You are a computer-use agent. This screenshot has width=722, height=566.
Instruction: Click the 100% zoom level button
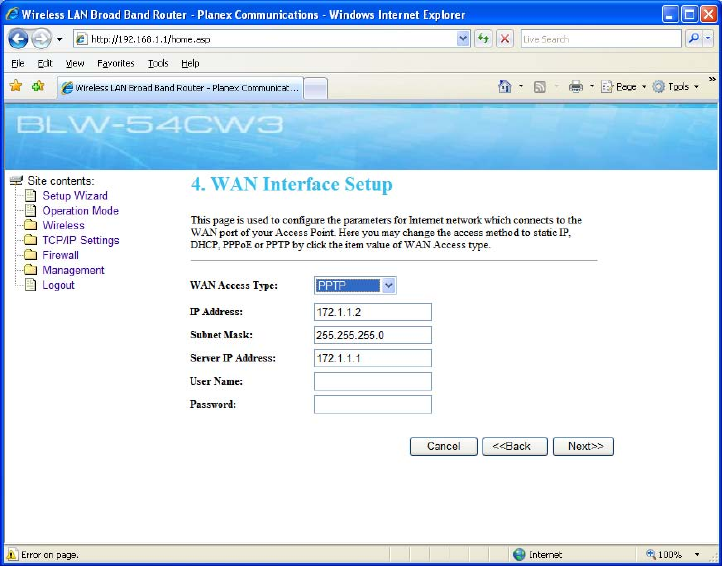coord(664,554)
